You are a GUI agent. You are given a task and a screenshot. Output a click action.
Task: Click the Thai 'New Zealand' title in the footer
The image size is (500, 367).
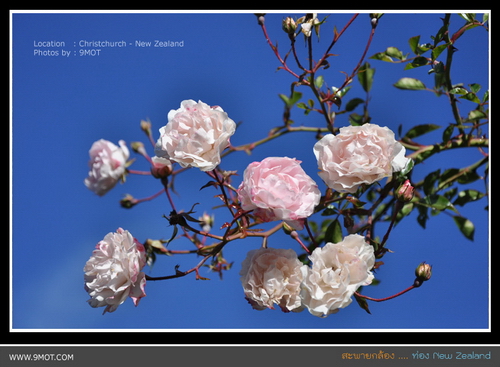pyautogui.click(x=416, y=356)
